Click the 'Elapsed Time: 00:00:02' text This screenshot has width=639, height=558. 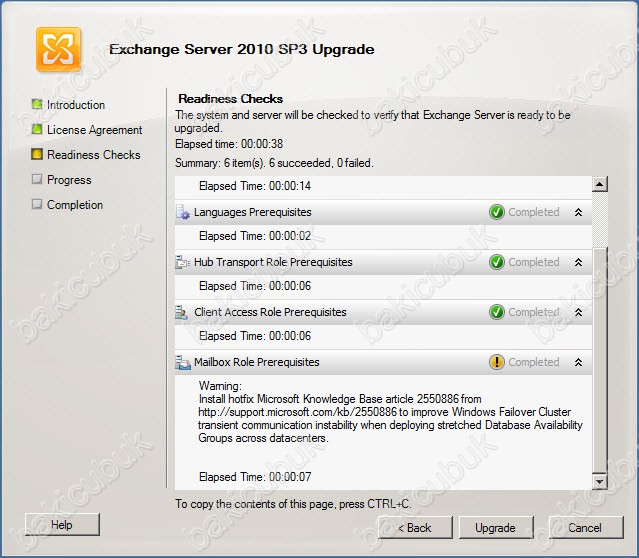point(255,236)
